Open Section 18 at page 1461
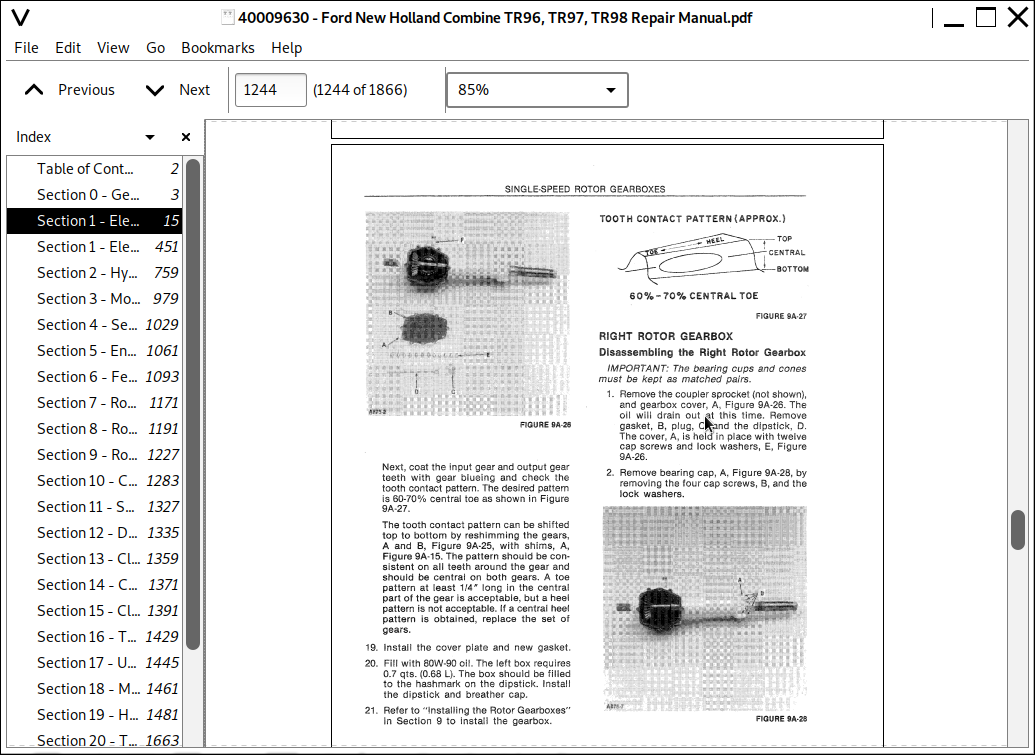 click(94, 689)
